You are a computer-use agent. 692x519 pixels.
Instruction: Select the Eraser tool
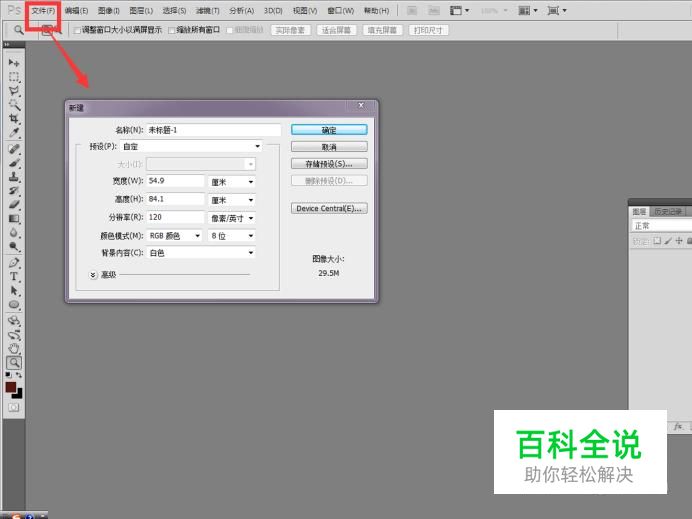[14, 205]
